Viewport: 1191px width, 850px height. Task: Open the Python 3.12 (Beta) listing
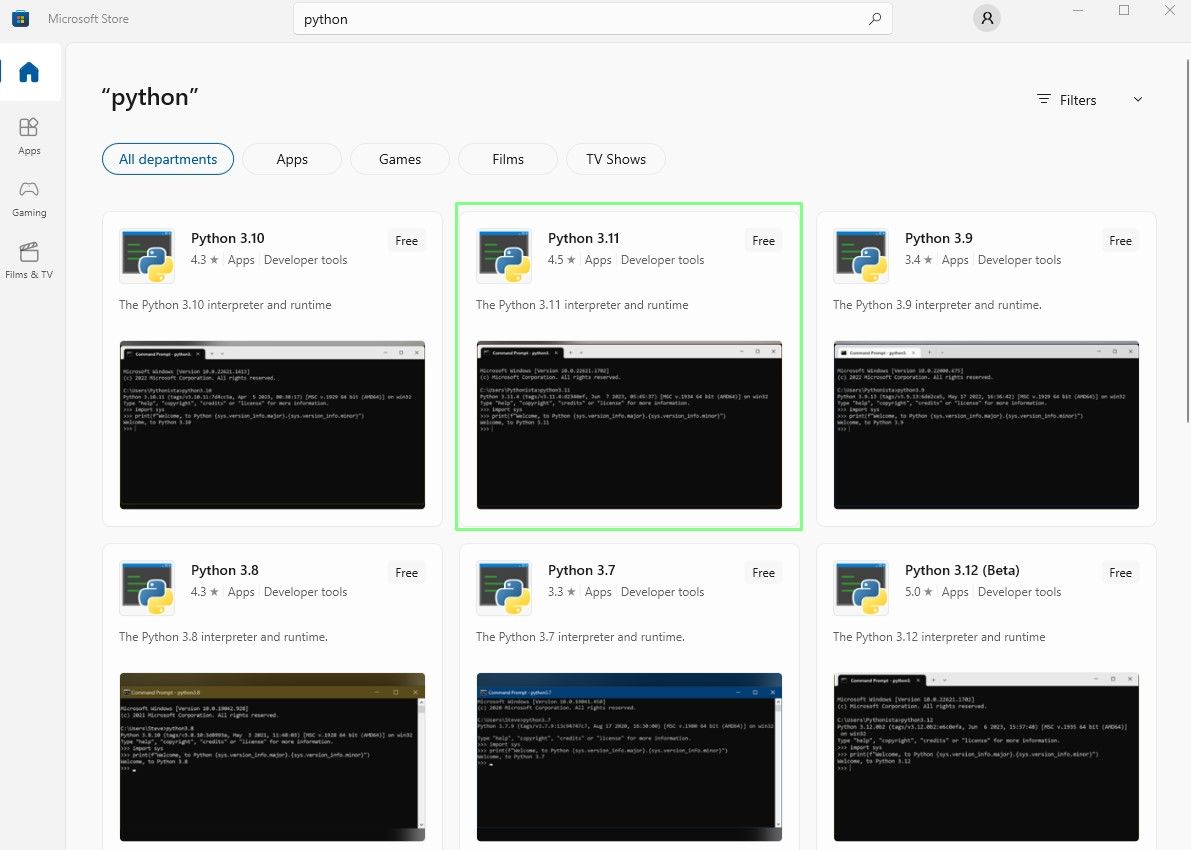tap(962, 570)
